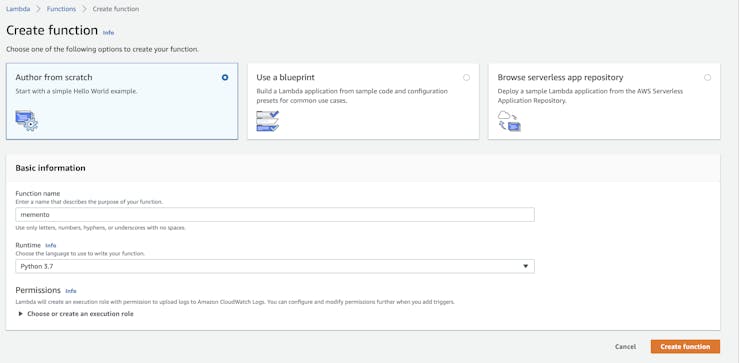Go to Functions in the breadcrumb

pyautogui.click(x=61, y=9)
